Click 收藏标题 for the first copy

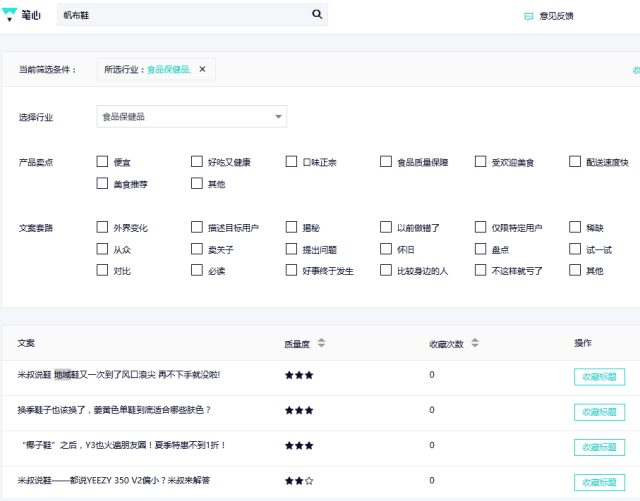coord(599,376)
